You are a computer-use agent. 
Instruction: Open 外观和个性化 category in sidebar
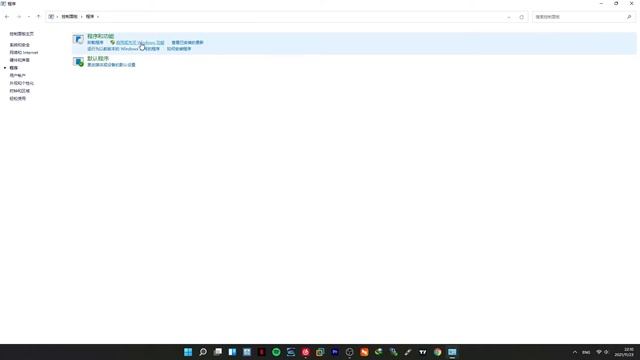[22, 83]
